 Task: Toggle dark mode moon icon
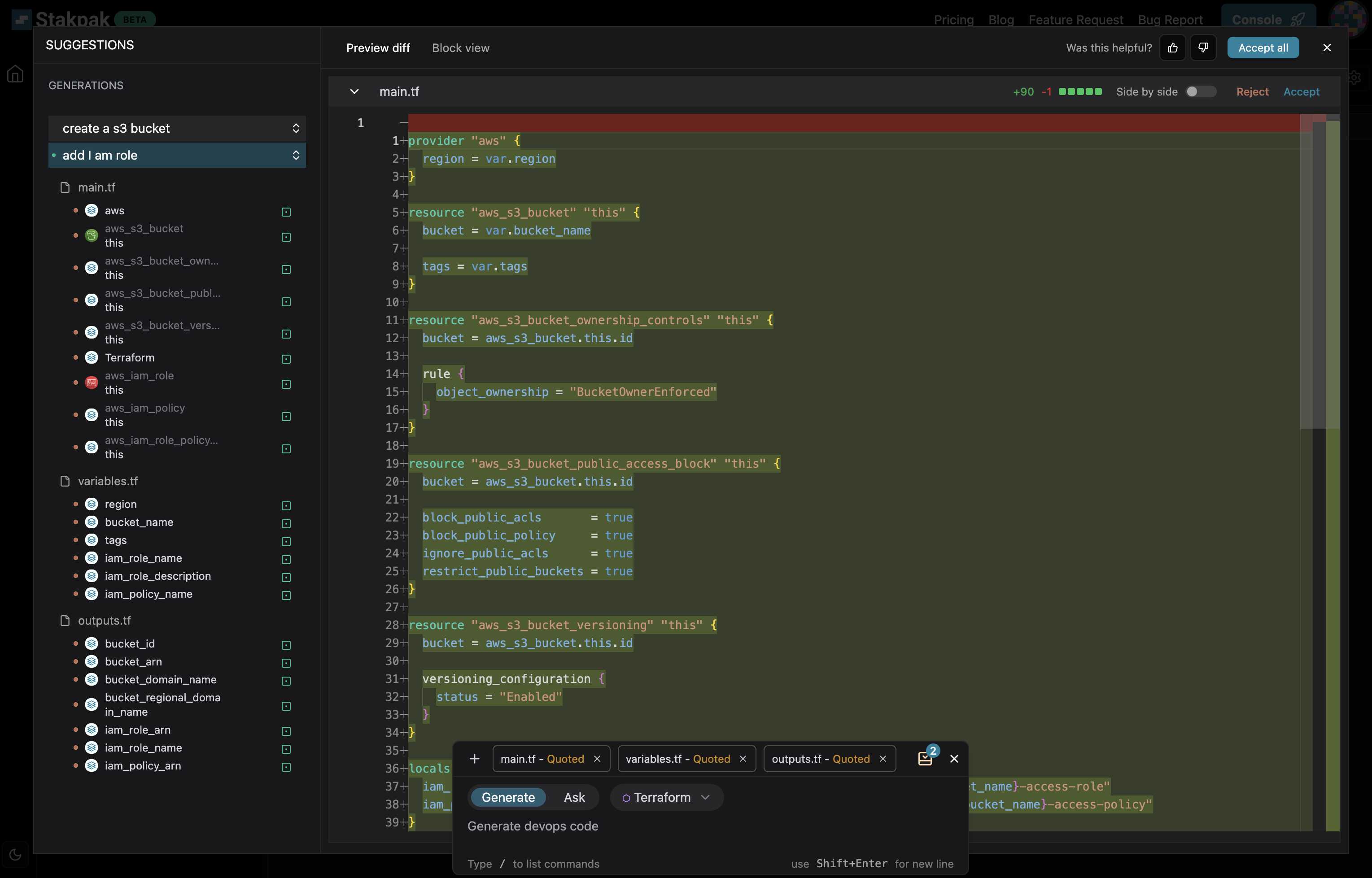15,854
